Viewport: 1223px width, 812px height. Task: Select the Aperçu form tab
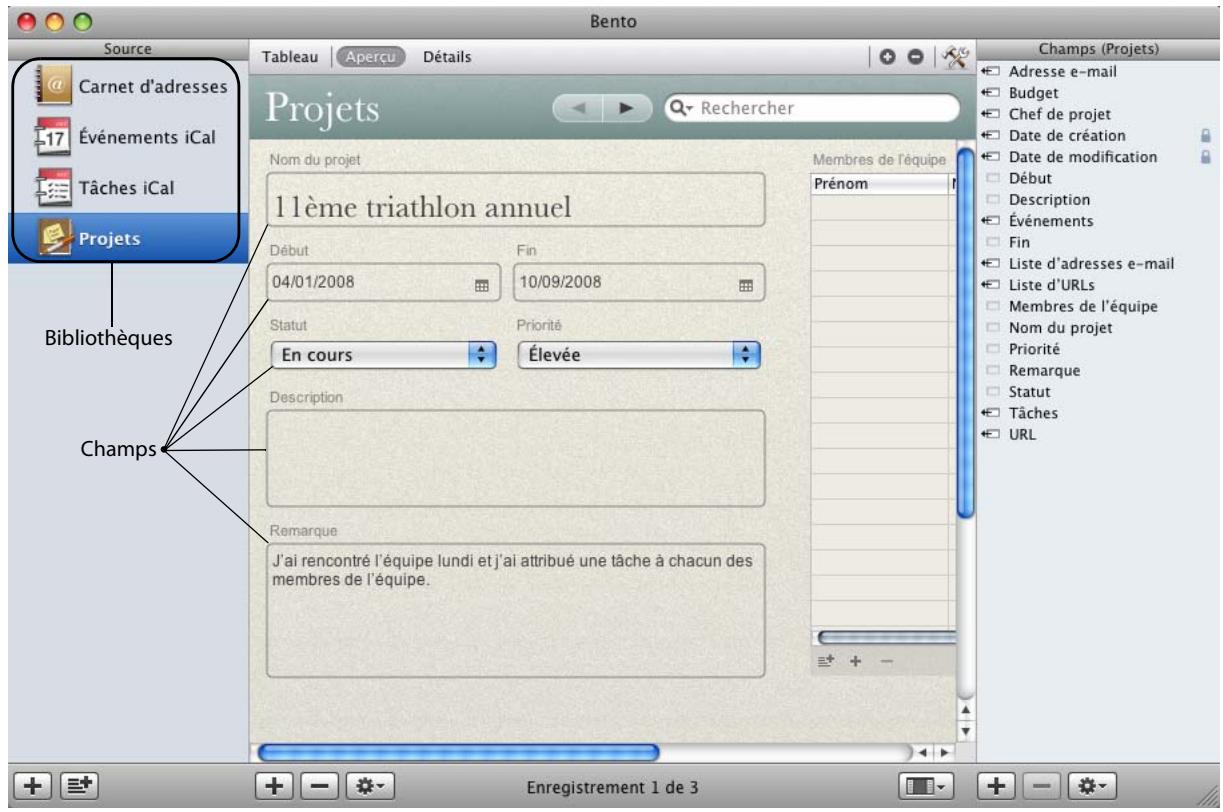(x=370, y=58)
